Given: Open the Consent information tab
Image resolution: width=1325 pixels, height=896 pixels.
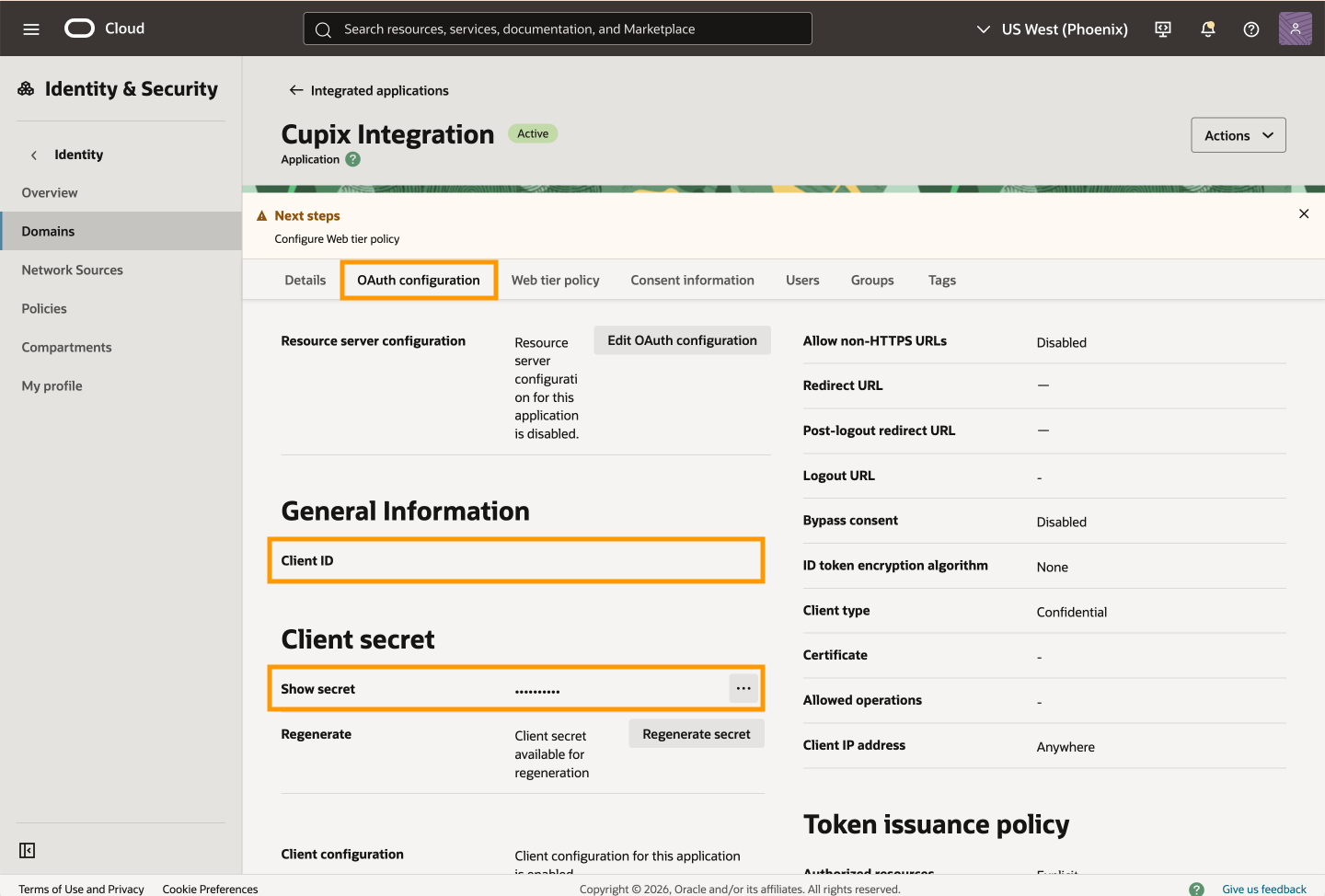Looking at the screenshot, I should (x=692, y=280).
